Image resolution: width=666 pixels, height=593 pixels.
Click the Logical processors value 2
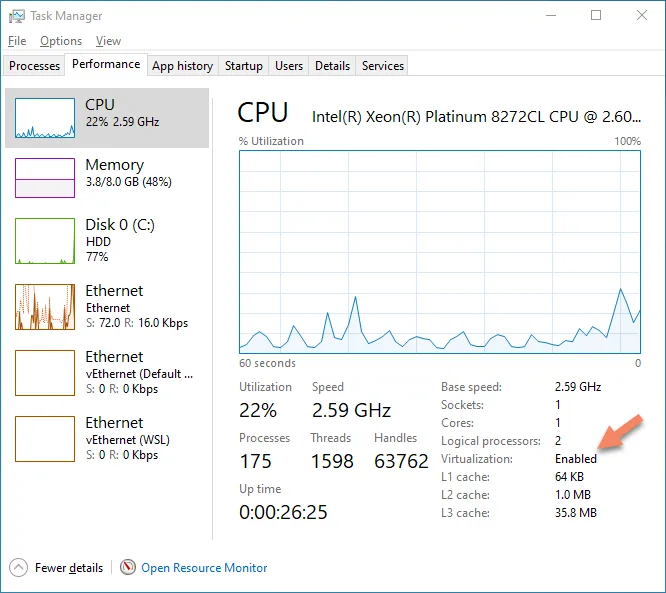(x=558, y=441)
